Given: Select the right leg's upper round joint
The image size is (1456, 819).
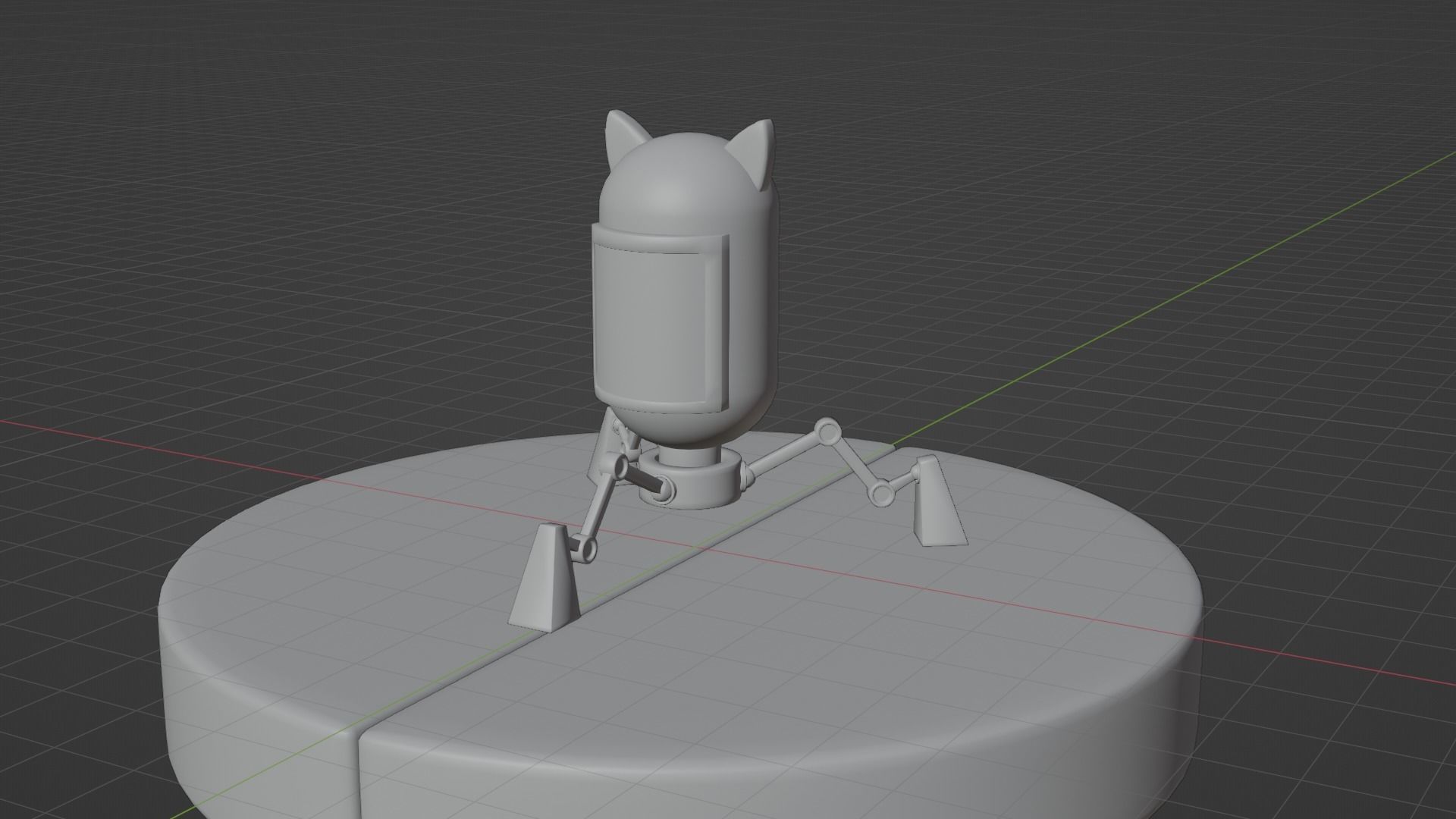Looking at the screenshot, I should [827, 433].
